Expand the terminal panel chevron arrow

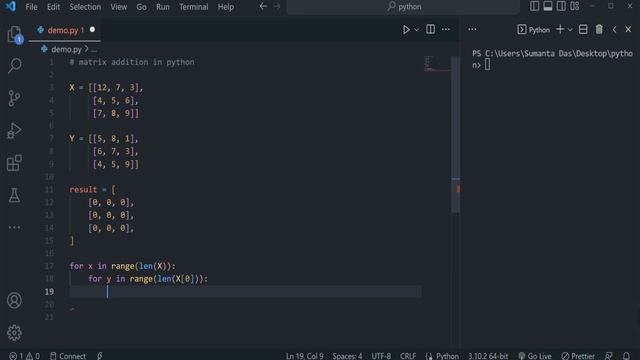tap(614, 29)
